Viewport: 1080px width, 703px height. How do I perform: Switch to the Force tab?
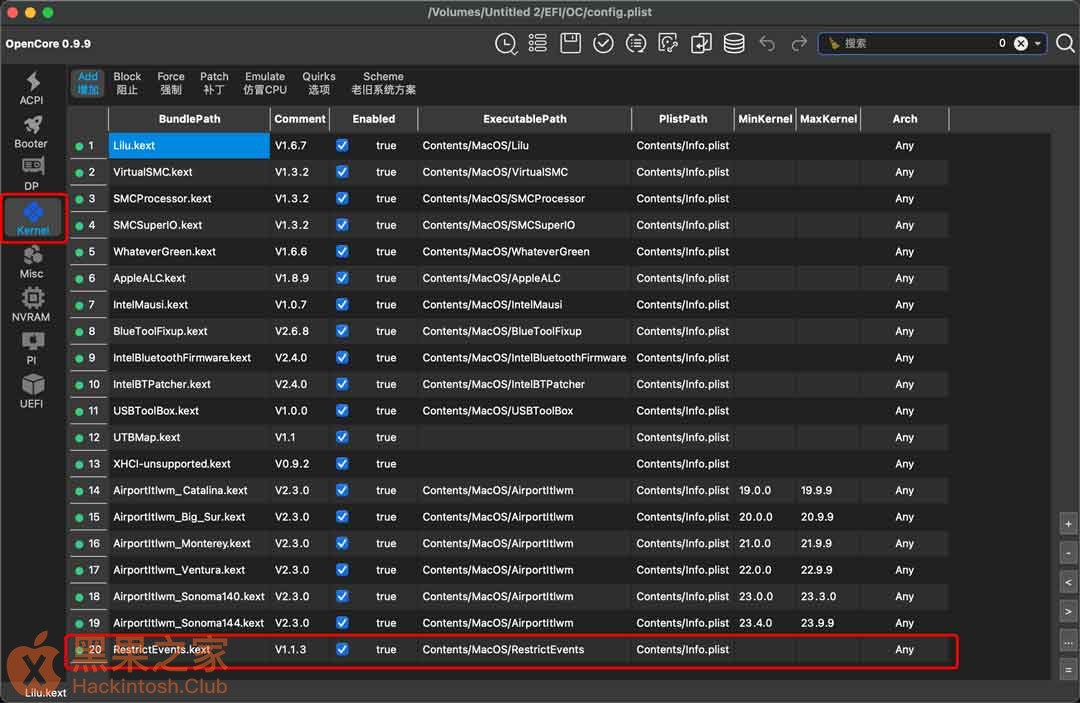(171, 83)
